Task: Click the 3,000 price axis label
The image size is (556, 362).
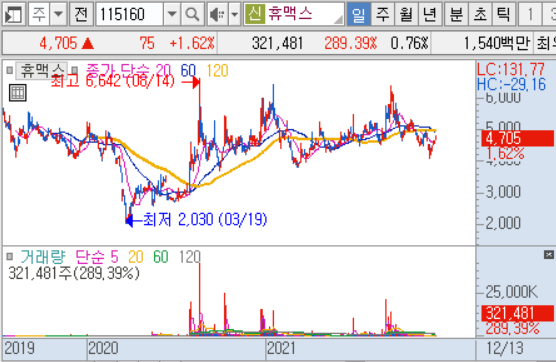Action: [503, 192]
